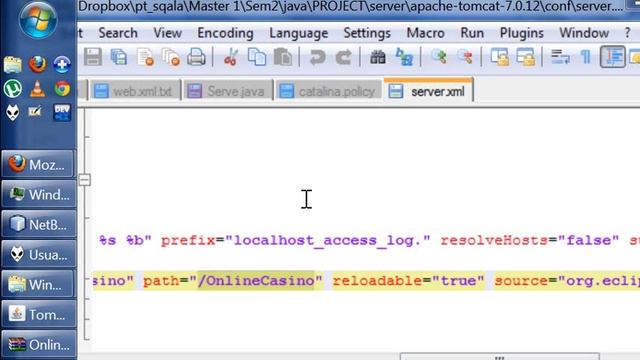Click the Close All documents icon

[171, 57]
